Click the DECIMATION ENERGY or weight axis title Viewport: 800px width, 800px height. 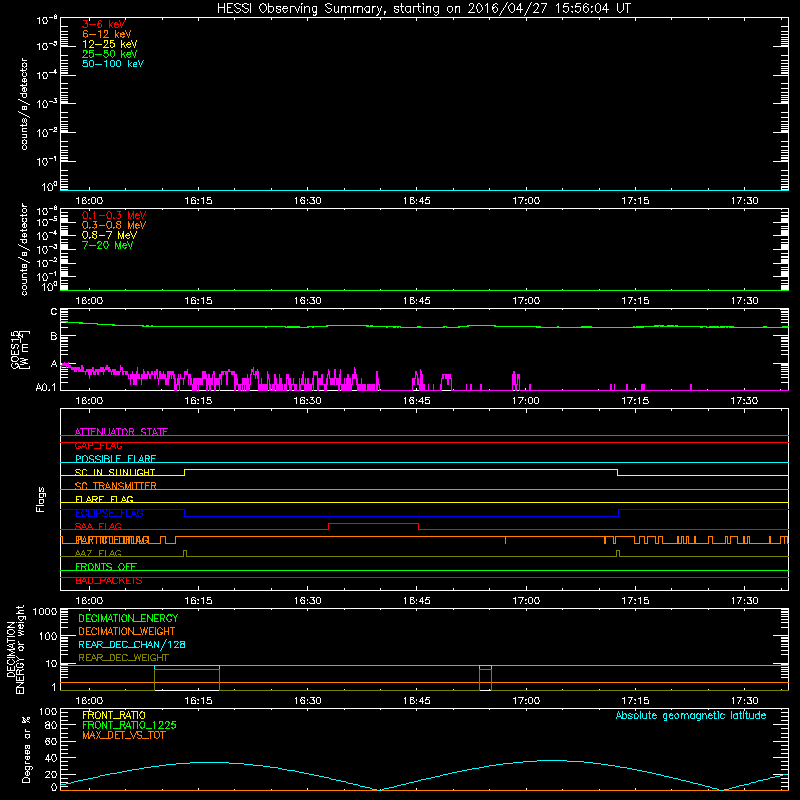[x=15, y=649]
